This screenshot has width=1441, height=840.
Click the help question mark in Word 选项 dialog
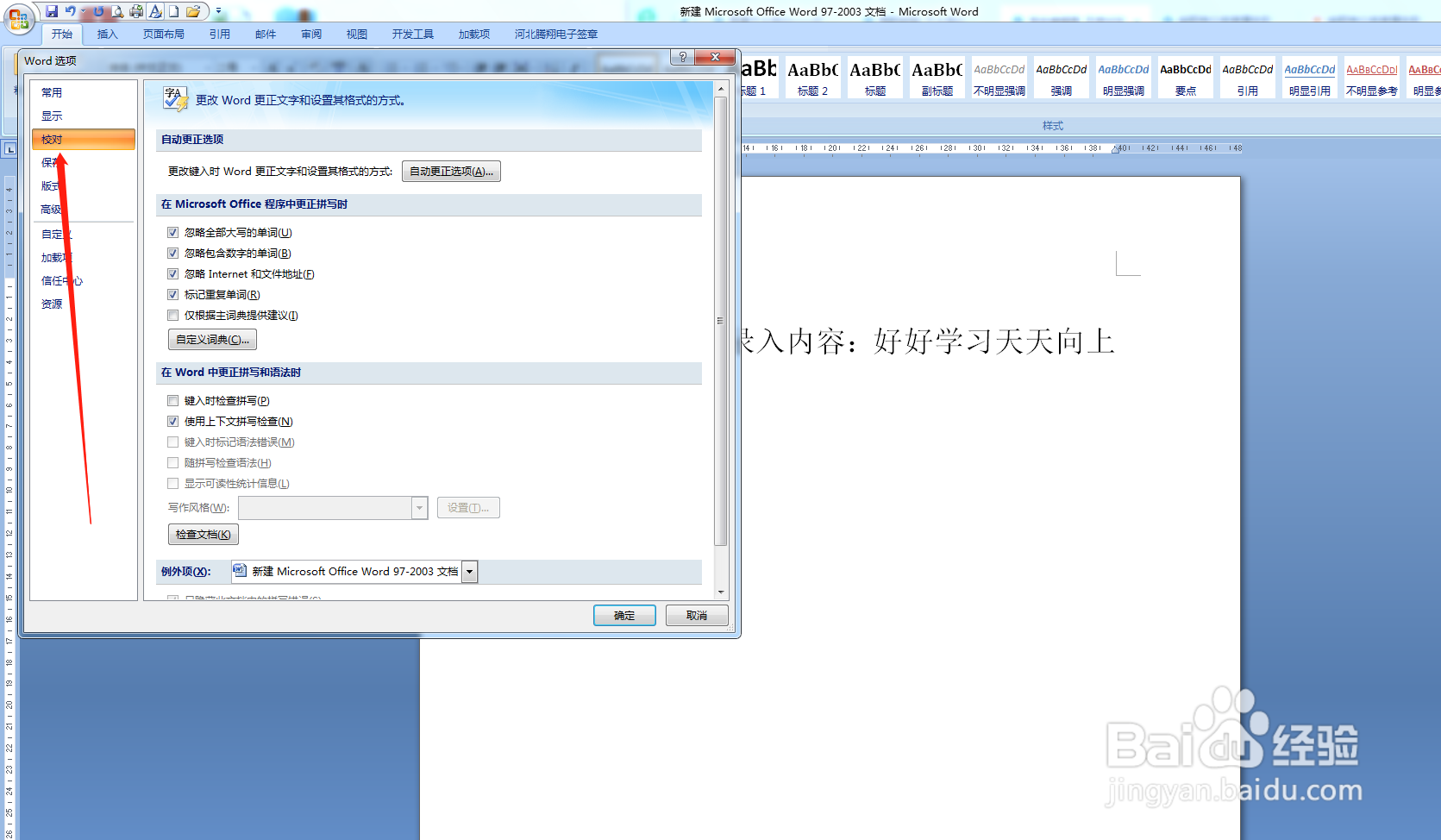pos(682,57)
